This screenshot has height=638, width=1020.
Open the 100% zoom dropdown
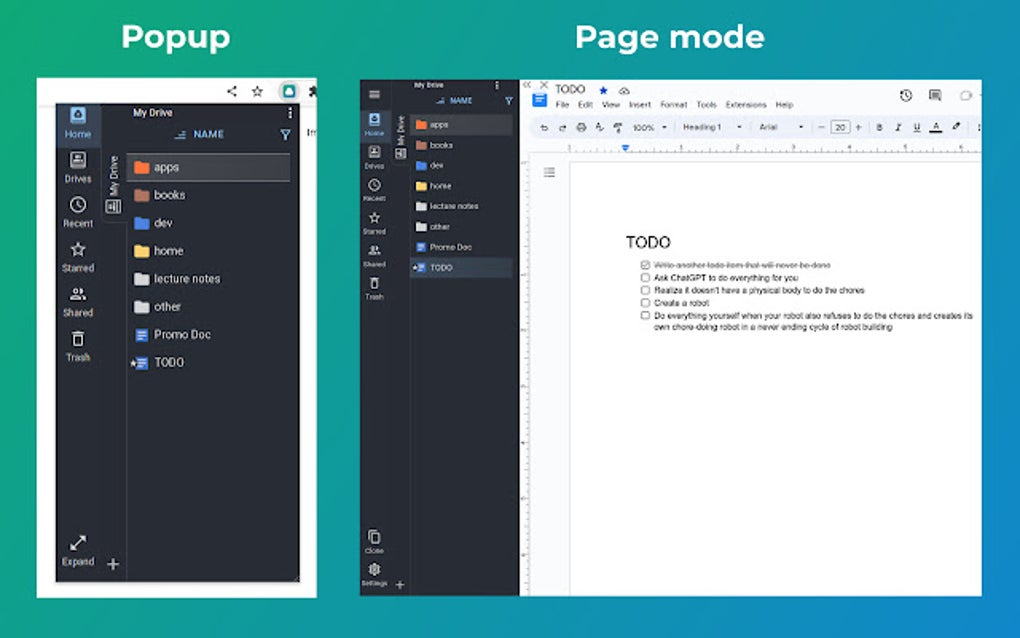(x=650, y=127)
